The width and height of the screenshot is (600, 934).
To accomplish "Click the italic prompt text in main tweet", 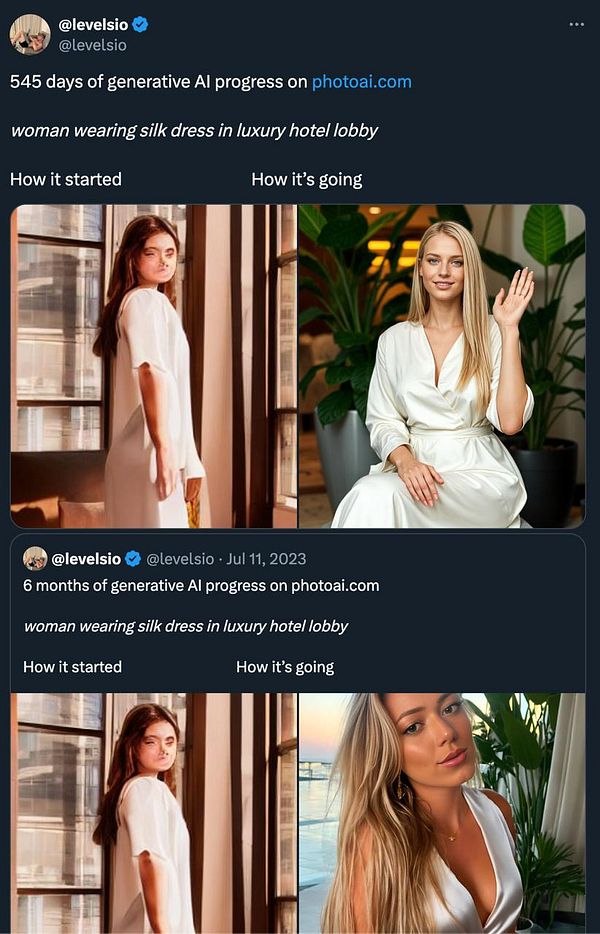I will pos(193,130).
